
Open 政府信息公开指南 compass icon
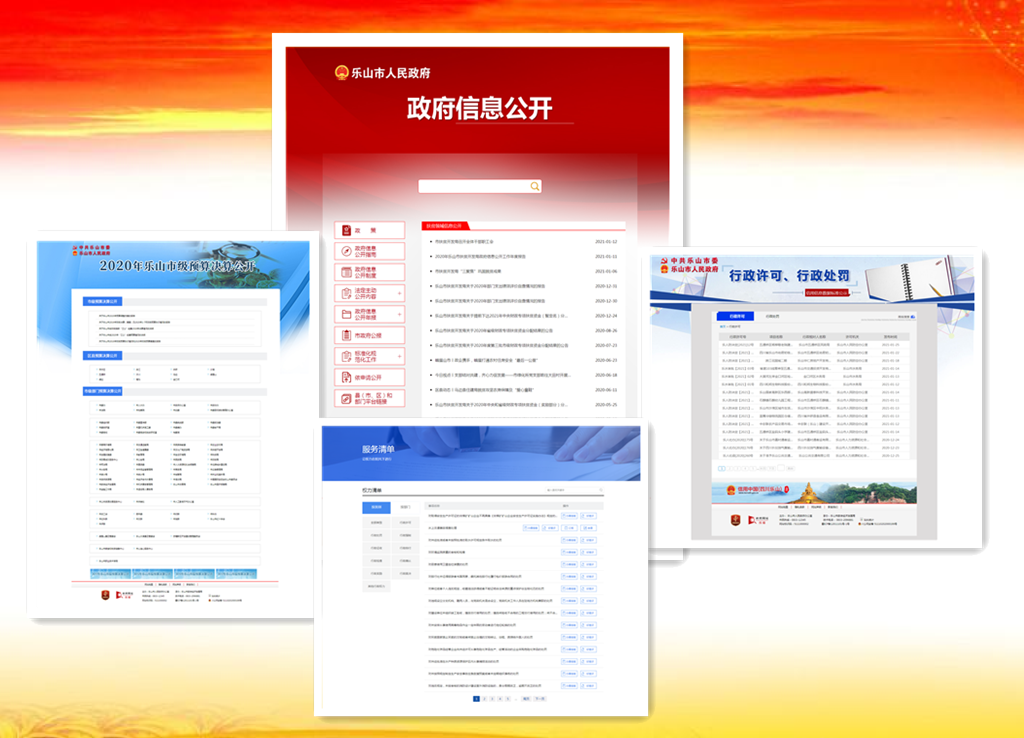point(345,251)
